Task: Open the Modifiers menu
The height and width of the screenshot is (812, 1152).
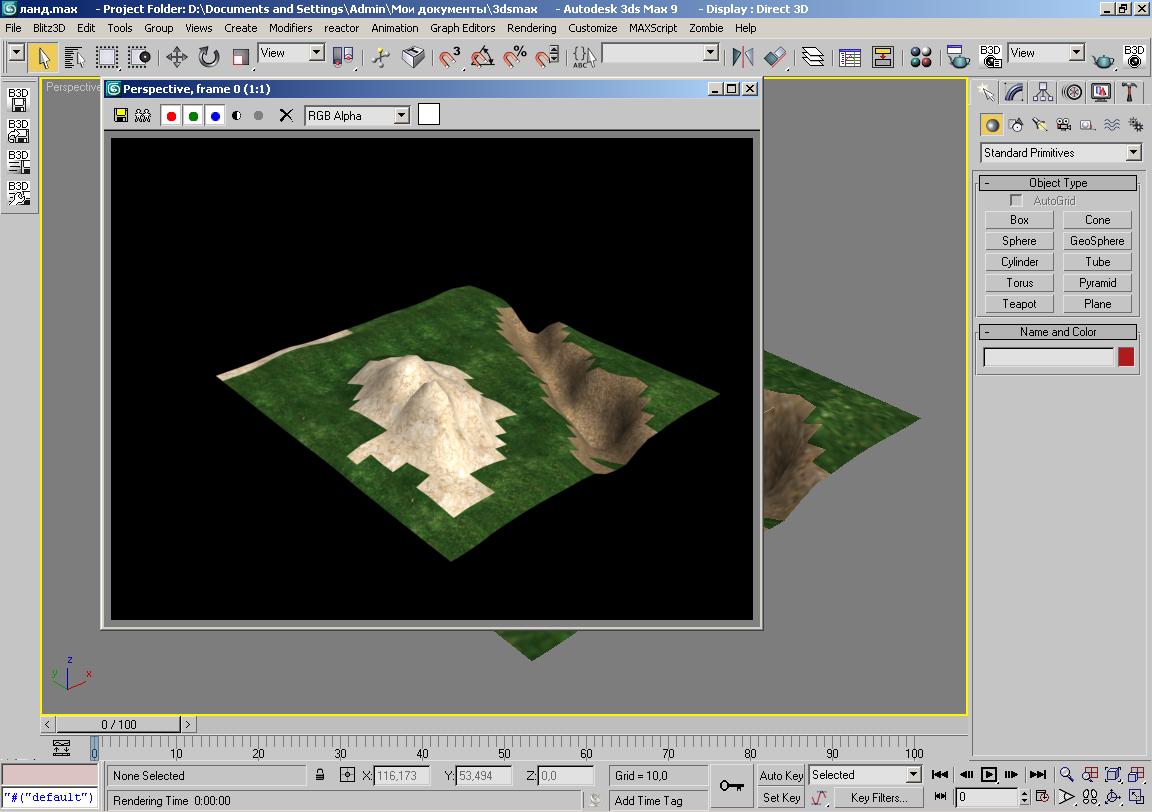Action: click(290, 28)
